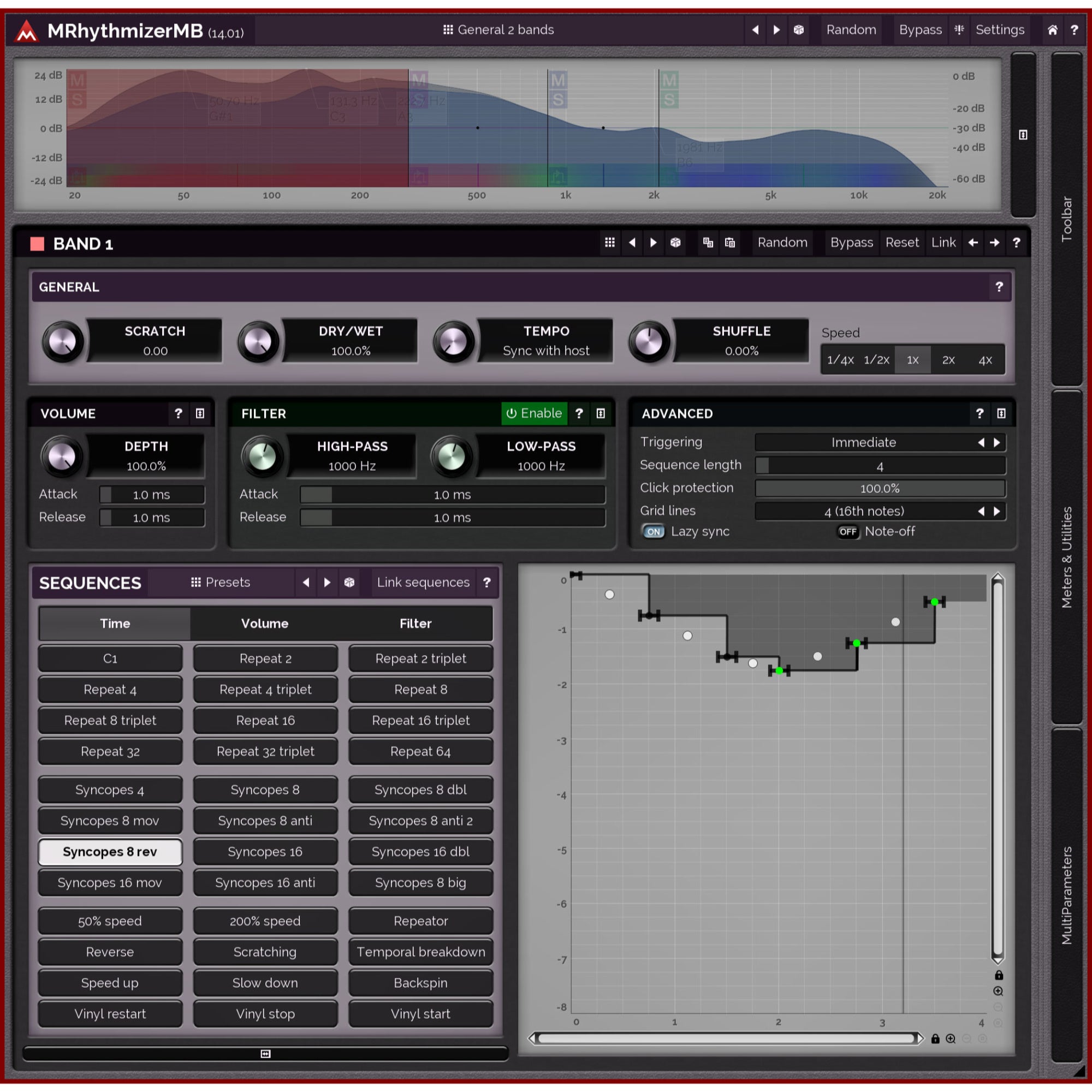Viewport: 1092px width, 1092px height.
Task: Open Filter panel help icon
Action: point(579,414)
